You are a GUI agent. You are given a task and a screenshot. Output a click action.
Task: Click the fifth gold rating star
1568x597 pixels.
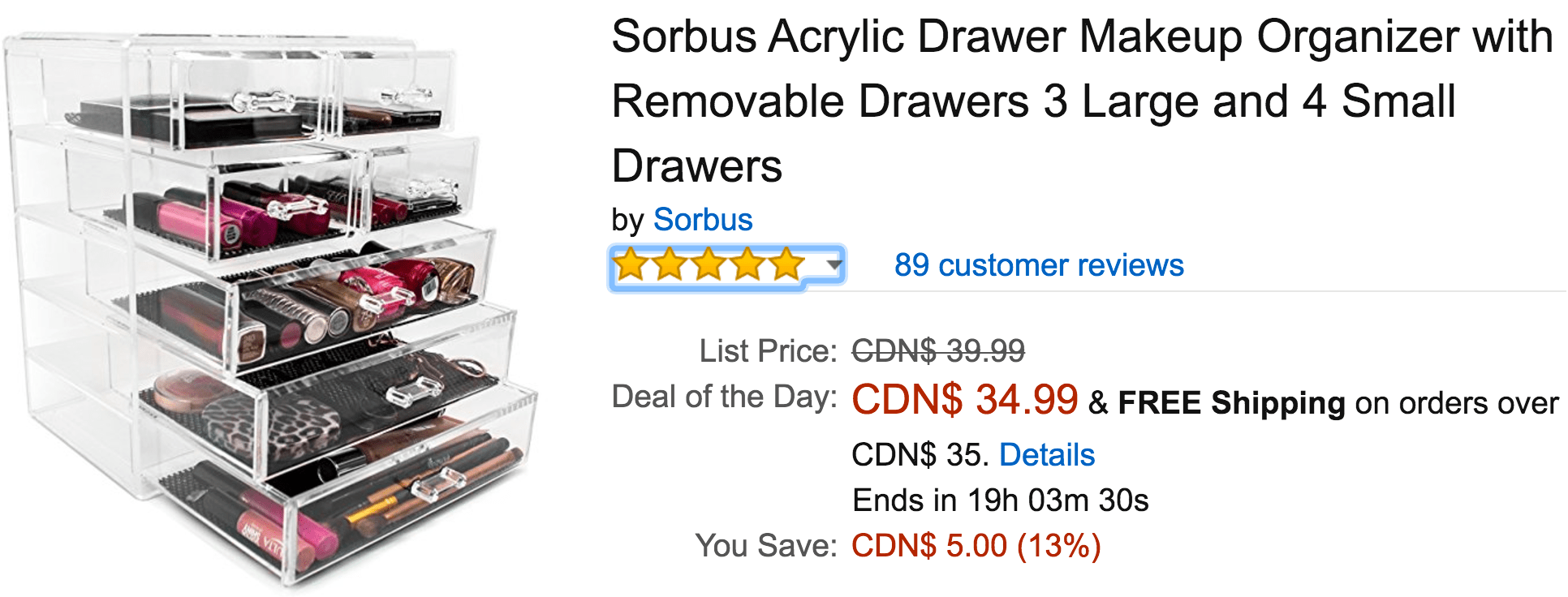click(786, 264)
